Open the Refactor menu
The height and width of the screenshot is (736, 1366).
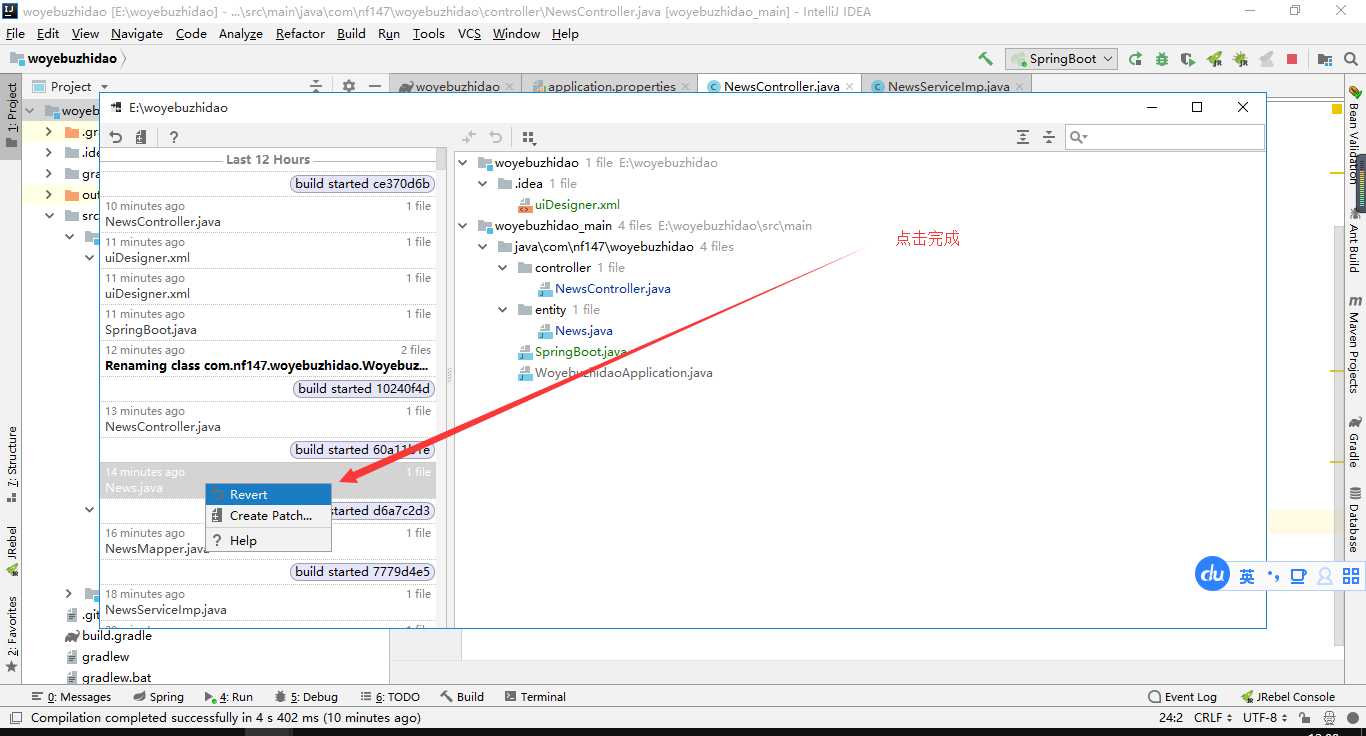click(300, 33)
